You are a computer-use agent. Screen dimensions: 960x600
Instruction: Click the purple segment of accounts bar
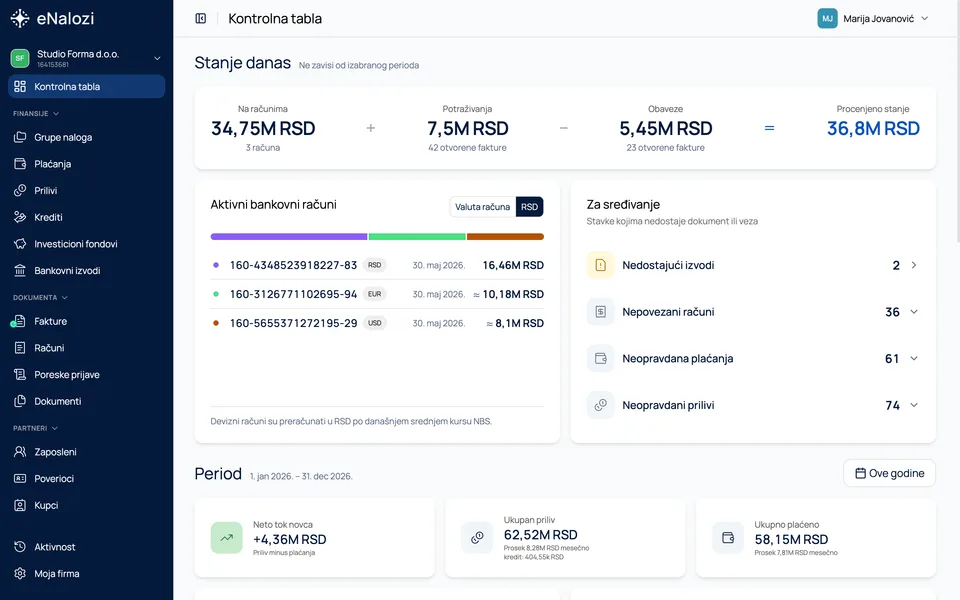[288, 236]
